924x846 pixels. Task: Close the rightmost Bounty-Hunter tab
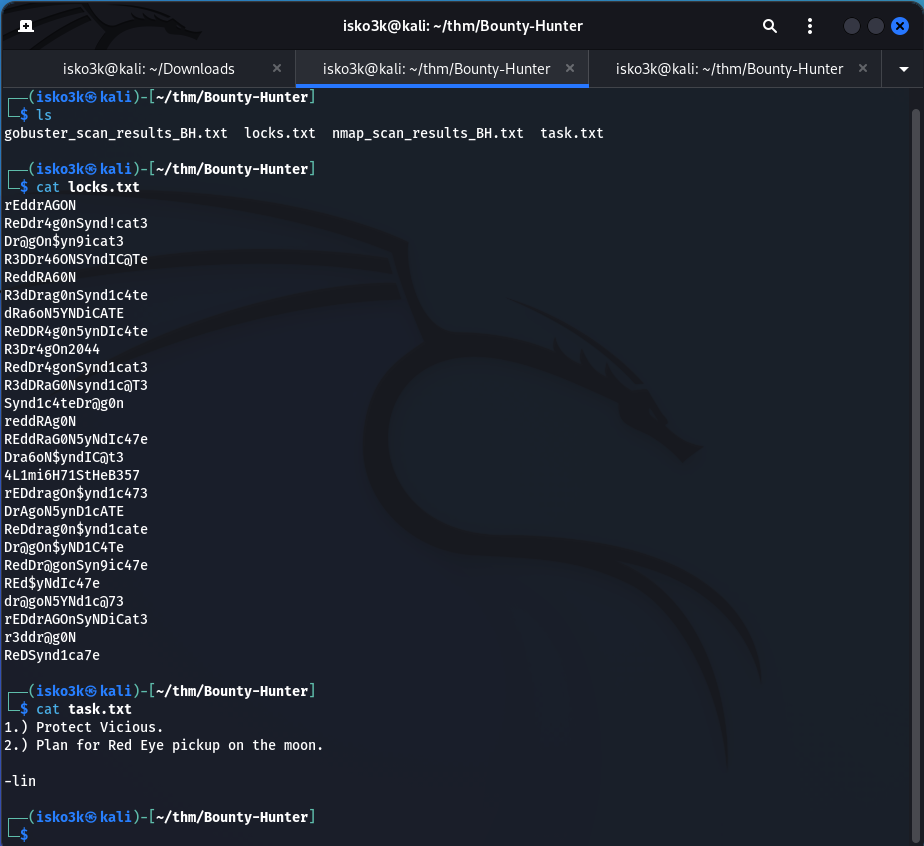(863, 69)
